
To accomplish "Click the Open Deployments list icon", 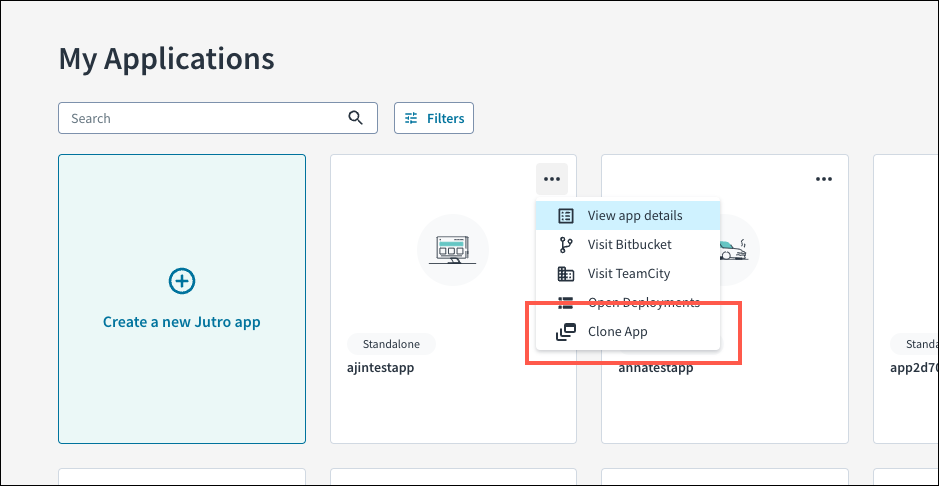I will point(565,302).
